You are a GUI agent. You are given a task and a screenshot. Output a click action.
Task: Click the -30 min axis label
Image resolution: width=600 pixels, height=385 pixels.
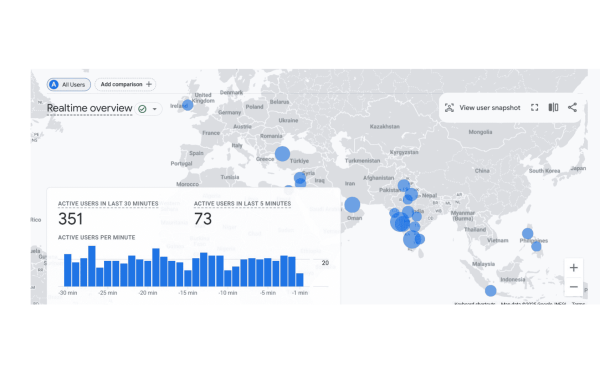pyautogui.click(x=68, y=293)
